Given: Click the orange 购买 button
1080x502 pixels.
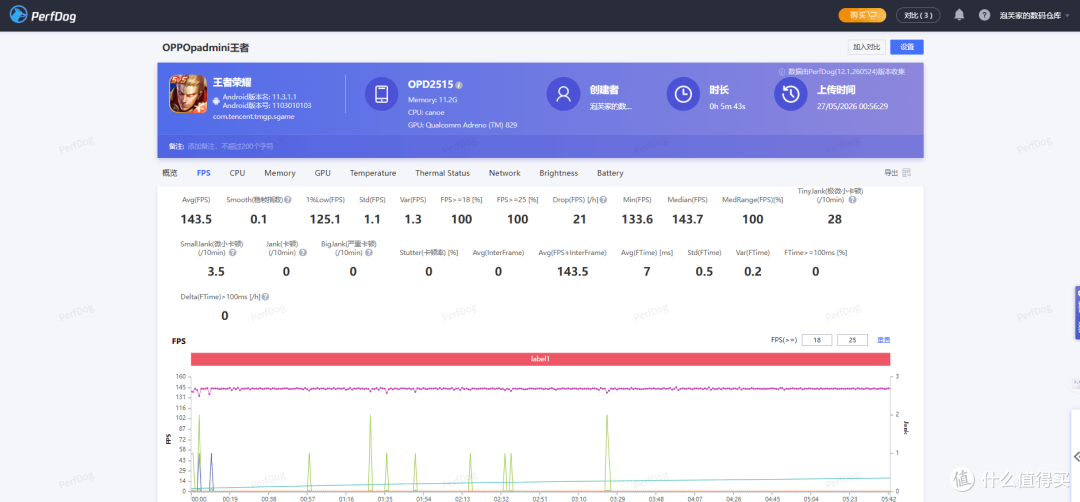Looking at the screenshot, I should (x=862, y=15).
